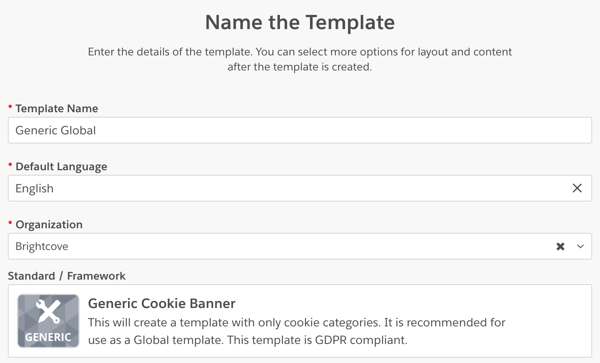Image resolution: width=600 pixels, height=363 pixels.
Task: Choose the Generic Cookie Banner title
Action: (x=161, y=303)
